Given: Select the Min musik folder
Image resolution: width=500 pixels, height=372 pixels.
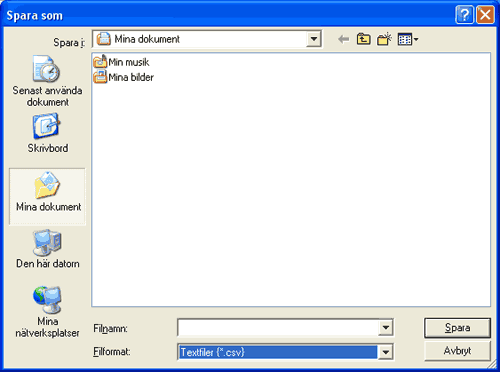Looking at the screenshot, I should click(x=121, y=62).
